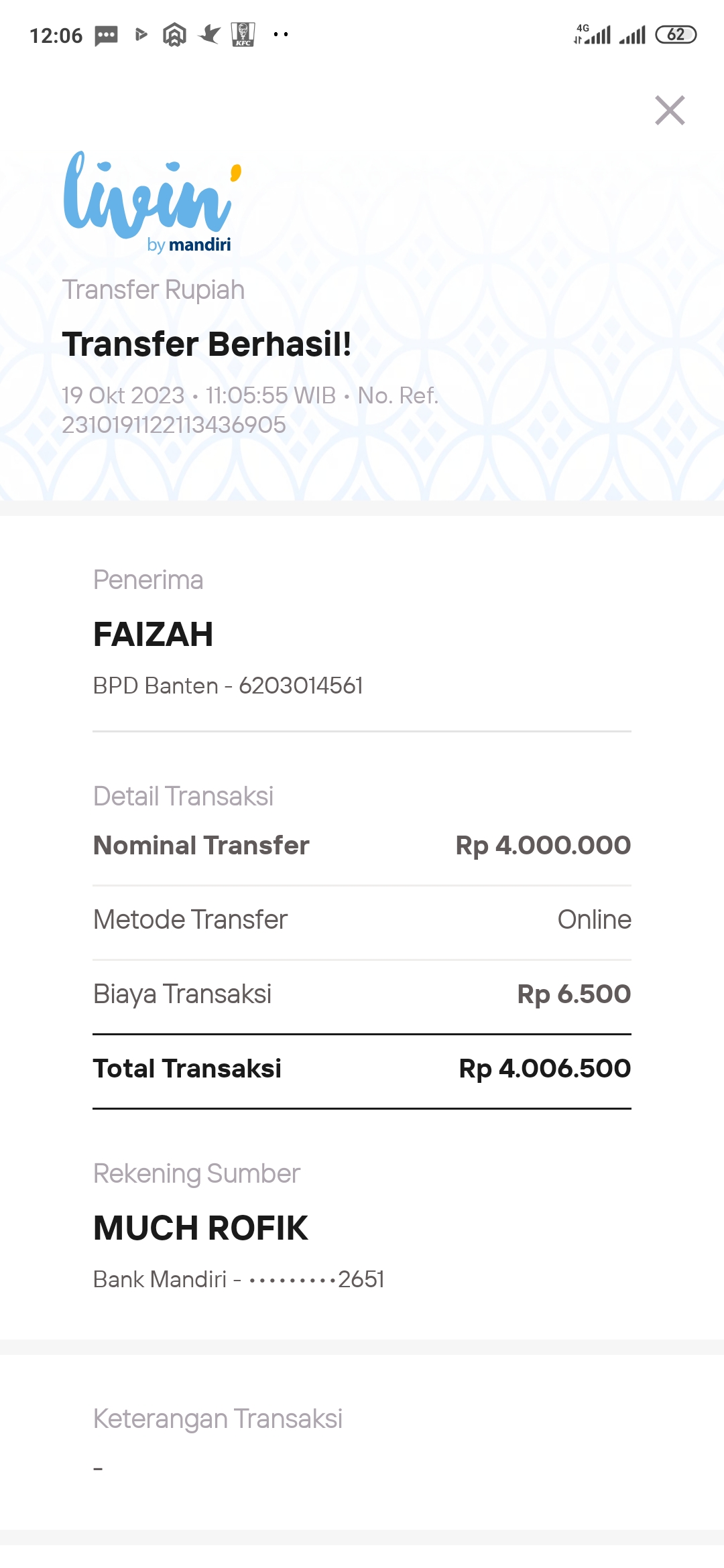This screenshot has height=1568, width=724.
Task: Tap recipient name FAIZAH
Action: tap(154, 635)
